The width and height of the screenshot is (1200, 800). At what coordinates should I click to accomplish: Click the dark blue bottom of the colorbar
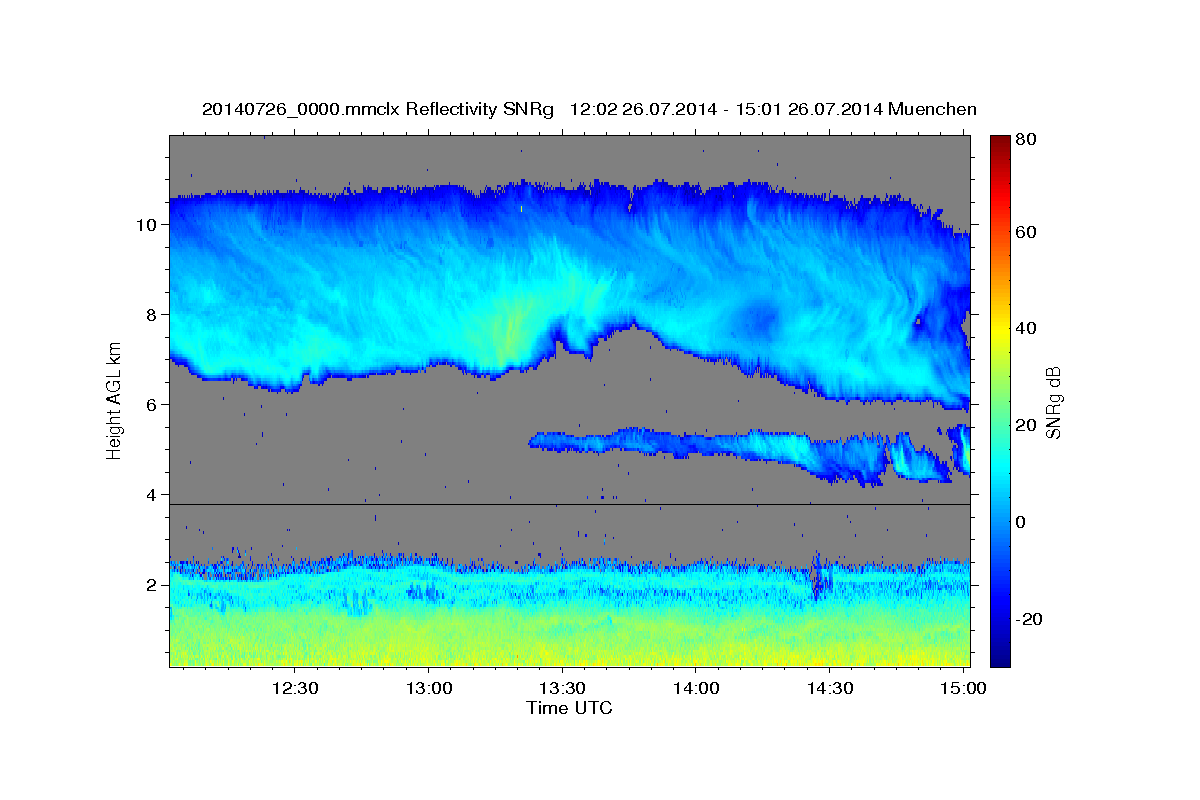999,655
